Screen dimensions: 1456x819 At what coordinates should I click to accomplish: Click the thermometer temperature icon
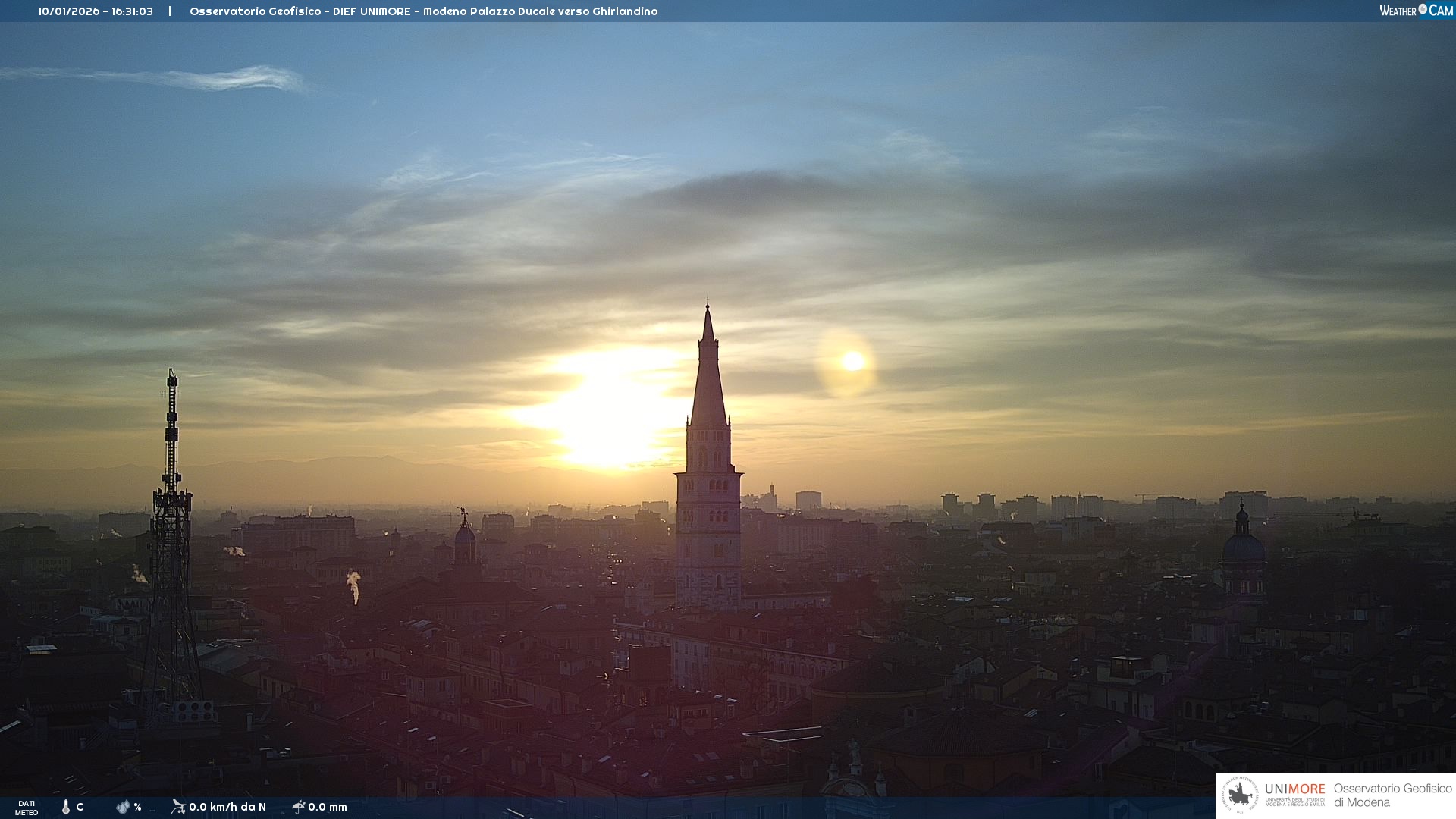[x=66, y=807]
